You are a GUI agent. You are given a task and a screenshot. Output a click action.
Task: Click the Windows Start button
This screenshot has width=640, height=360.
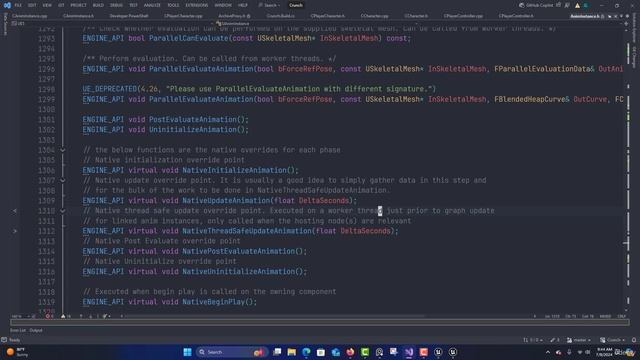click(x=187, y=352)
